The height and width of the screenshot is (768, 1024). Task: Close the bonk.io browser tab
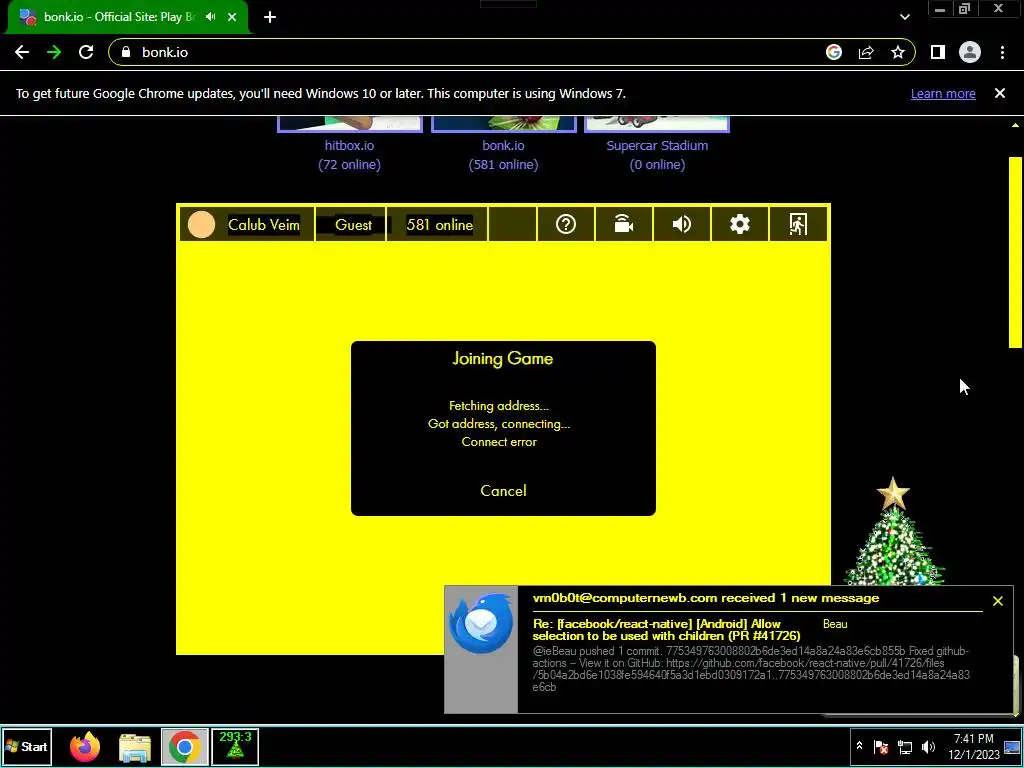tap(232, 17)
